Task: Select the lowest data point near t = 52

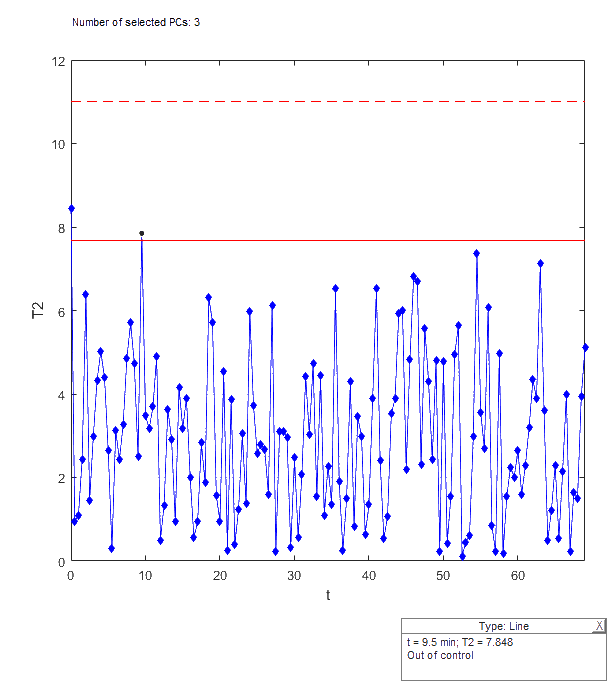Action: pyautogui.click(x=462, y=555)
